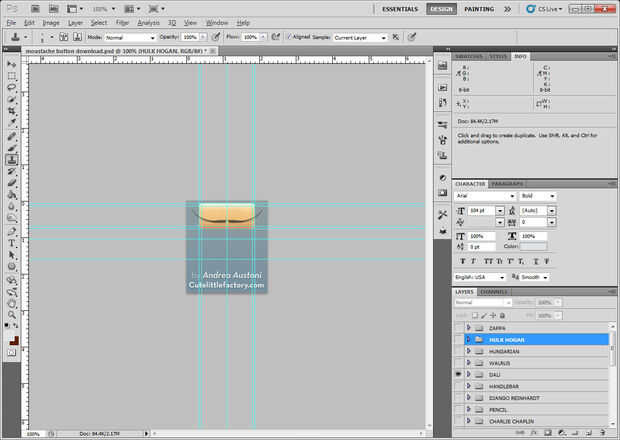Open the font family dropdown showing Arial

[x=485, y=196]
